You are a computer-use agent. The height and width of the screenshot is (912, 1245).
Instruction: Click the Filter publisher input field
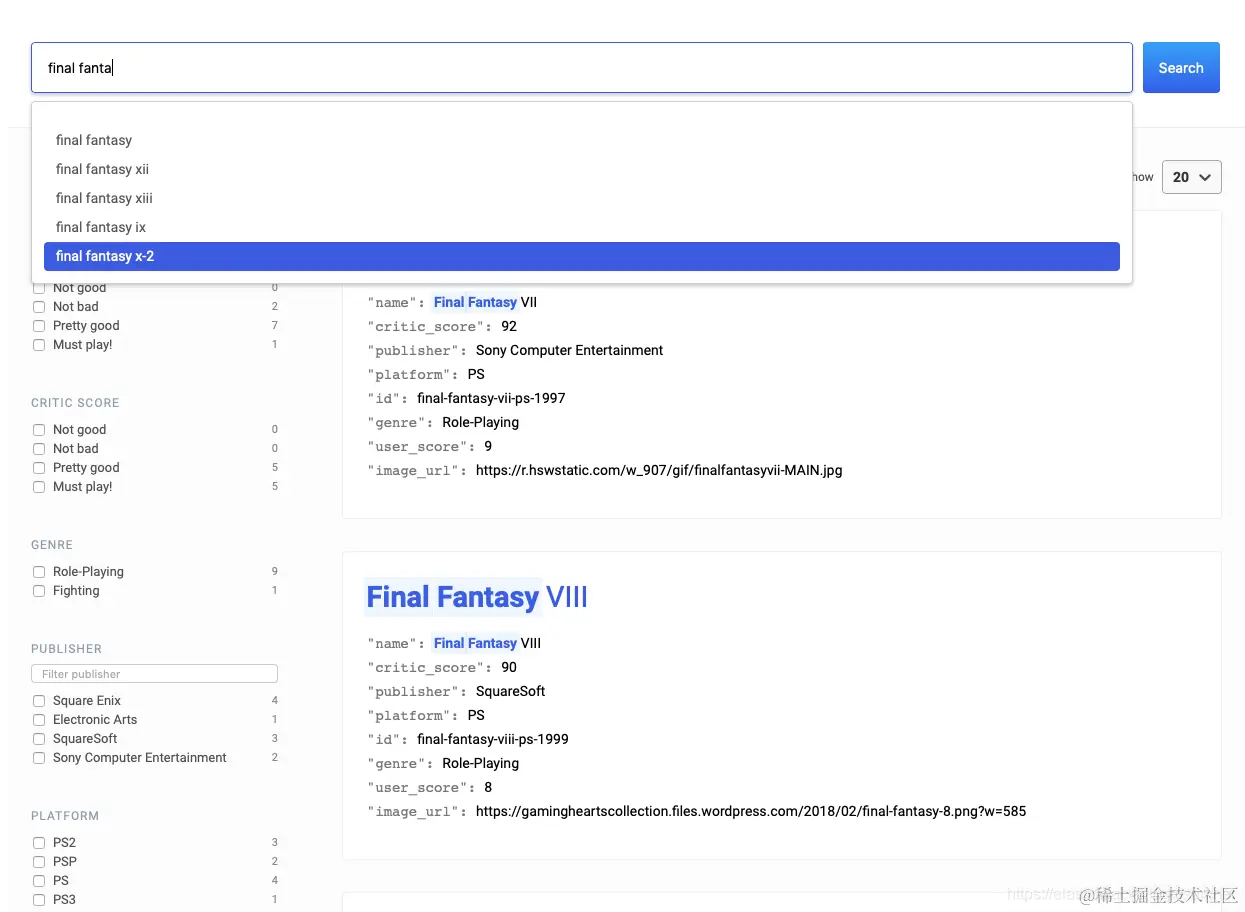(x=154, y=674)
